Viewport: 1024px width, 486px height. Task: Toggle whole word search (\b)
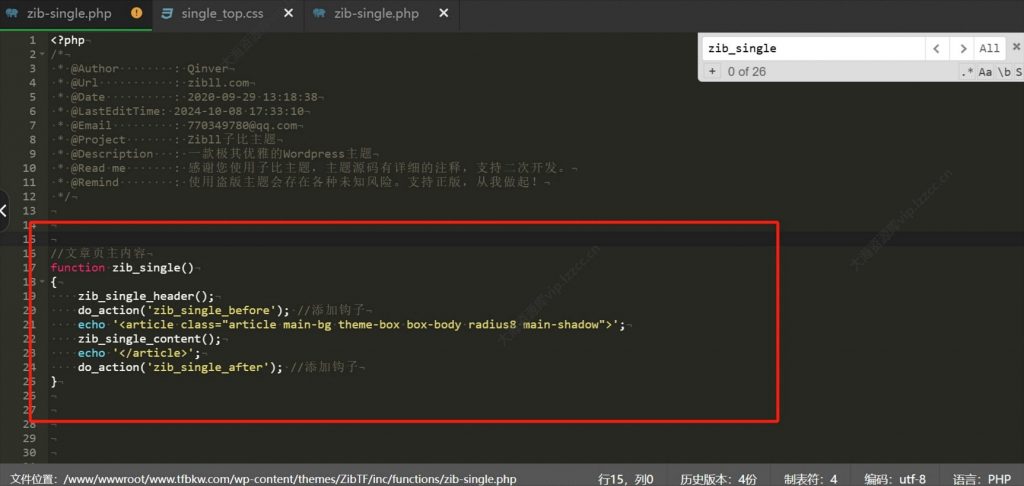pos(1004,72)
